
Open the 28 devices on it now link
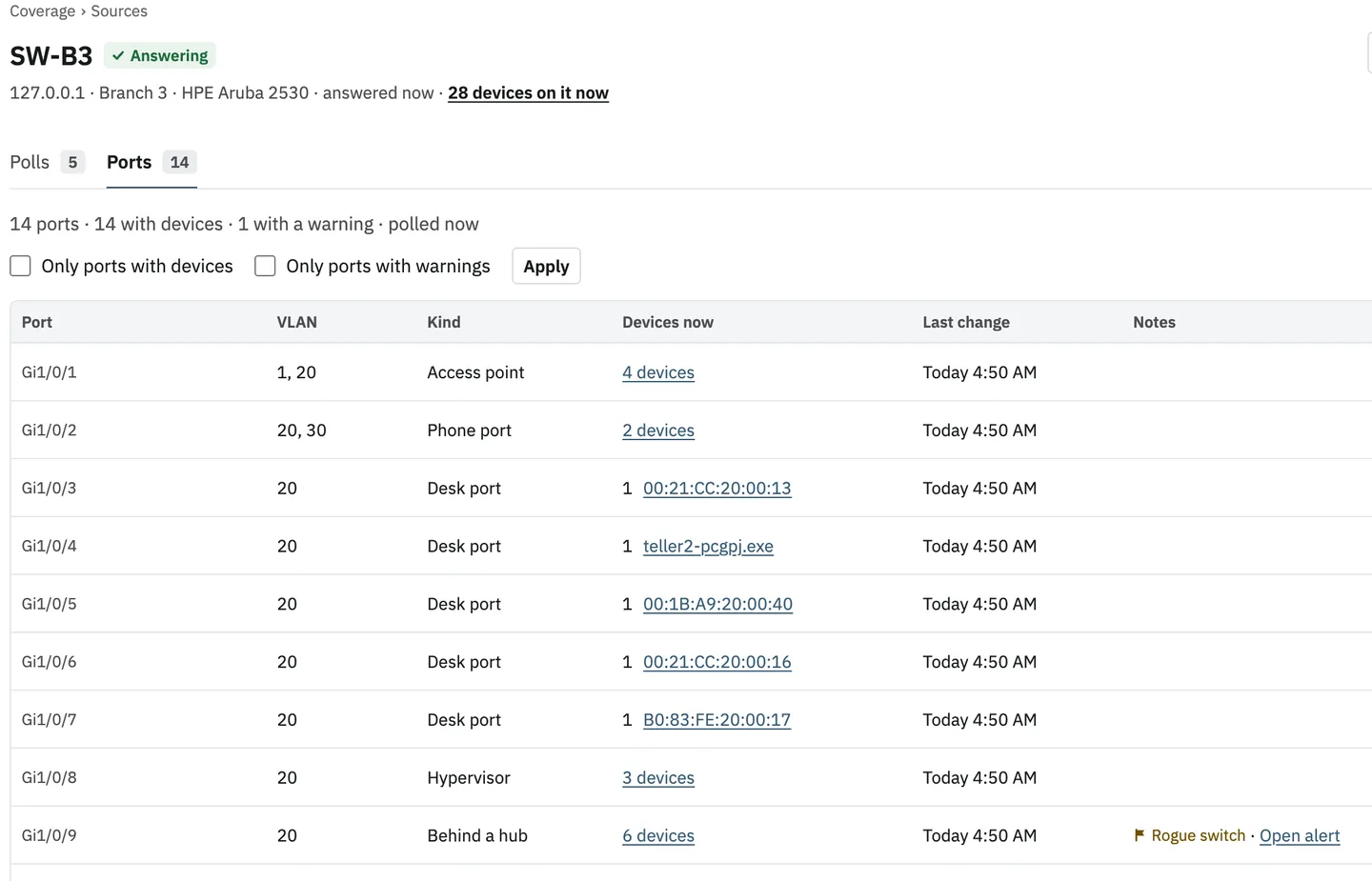point(528,93)
